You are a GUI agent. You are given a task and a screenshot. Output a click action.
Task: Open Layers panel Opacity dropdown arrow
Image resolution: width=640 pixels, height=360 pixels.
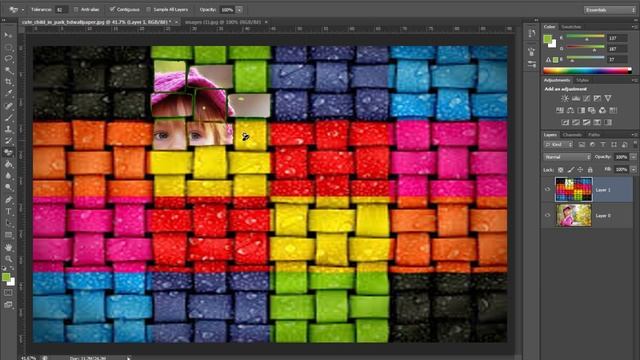(633, 157)
